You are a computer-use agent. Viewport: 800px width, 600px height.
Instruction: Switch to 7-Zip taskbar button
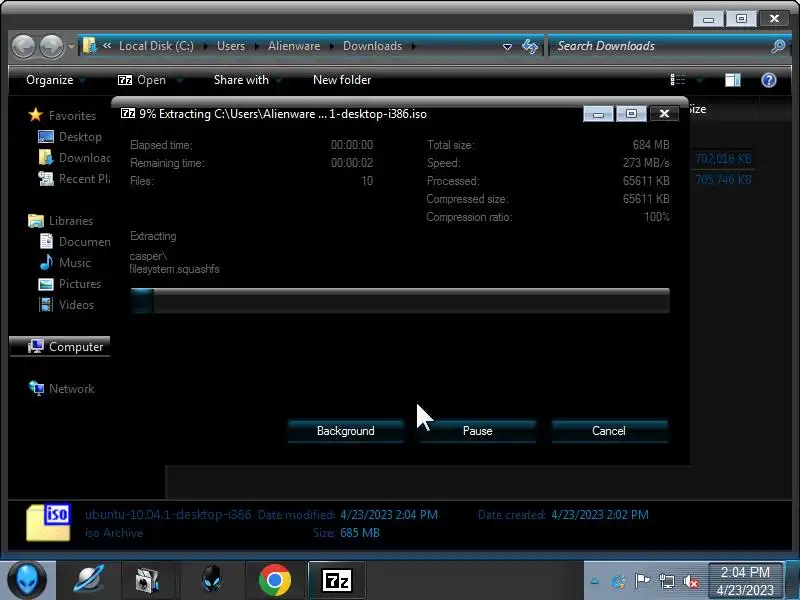[337, 580]
